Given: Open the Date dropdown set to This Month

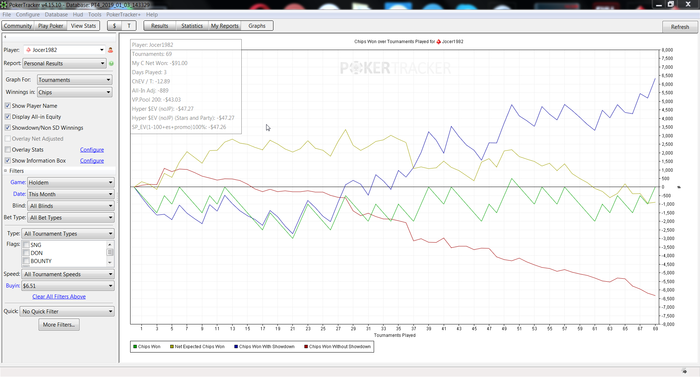Looking at the screenshot, I should (x=71, y=194).
